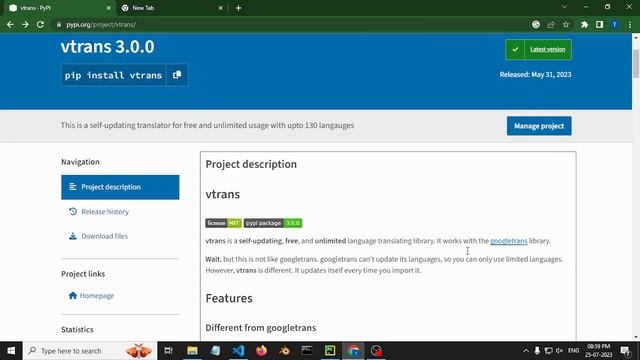Click the taskbar search box
This screenshot has height=360, width=640.
pos(90,351)
